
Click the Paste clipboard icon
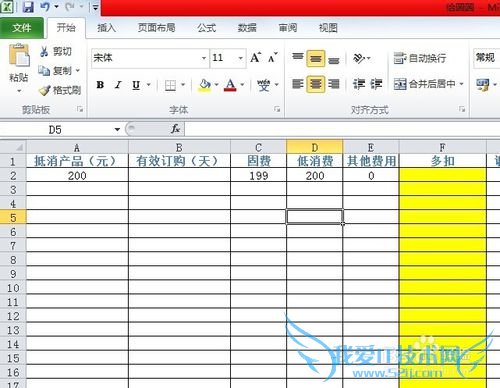[x=19, y=55]
